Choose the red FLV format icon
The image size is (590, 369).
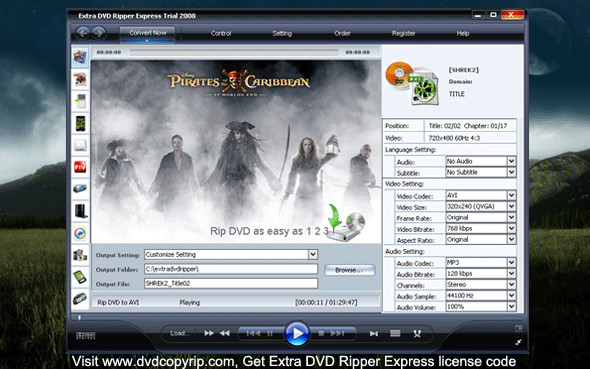point(80,167)
